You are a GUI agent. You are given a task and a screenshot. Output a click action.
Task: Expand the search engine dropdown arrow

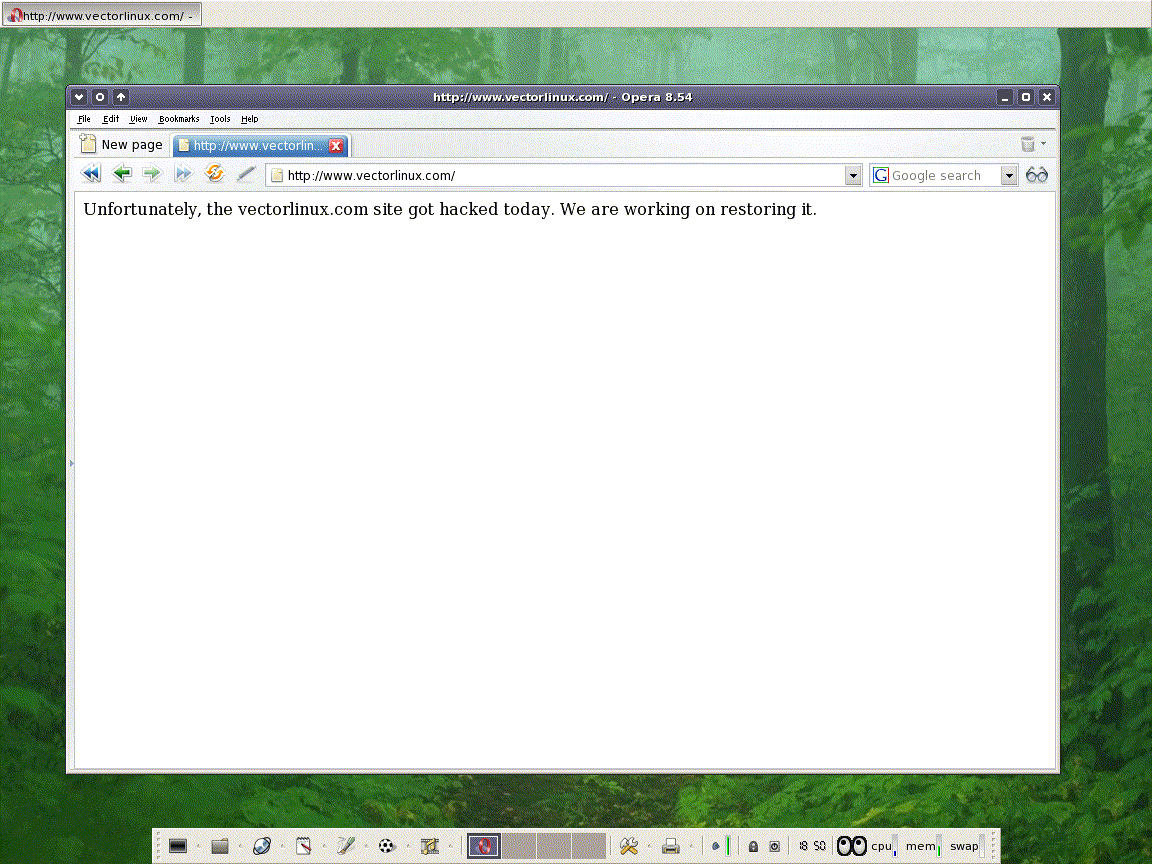1009,176
